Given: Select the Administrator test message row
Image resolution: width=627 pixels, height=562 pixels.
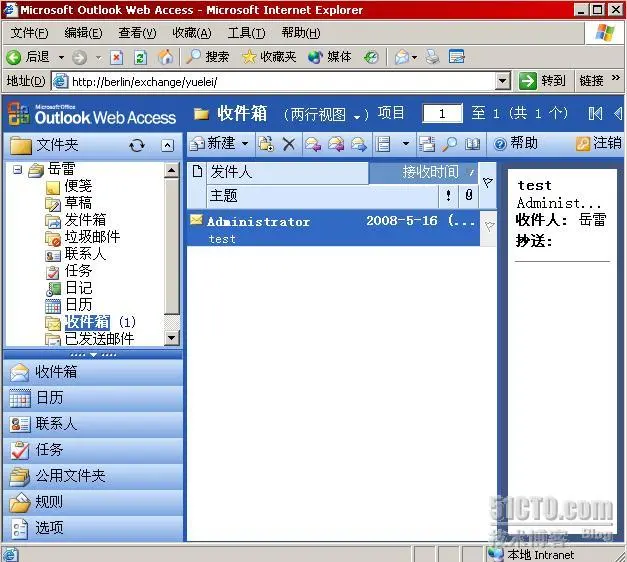Looking at the screenshot, I should click(x=333, y=228).
